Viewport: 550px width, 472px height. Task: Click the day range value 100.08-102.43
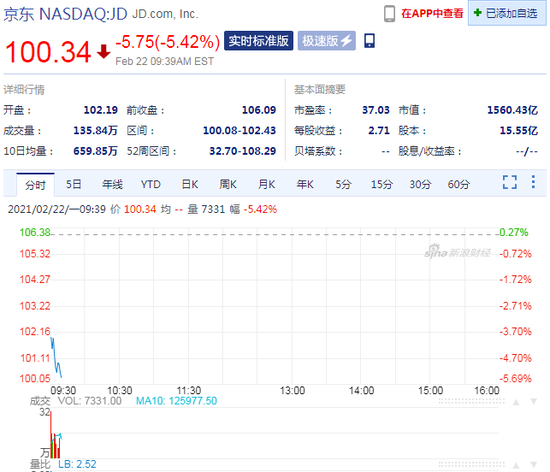[240, 130]
